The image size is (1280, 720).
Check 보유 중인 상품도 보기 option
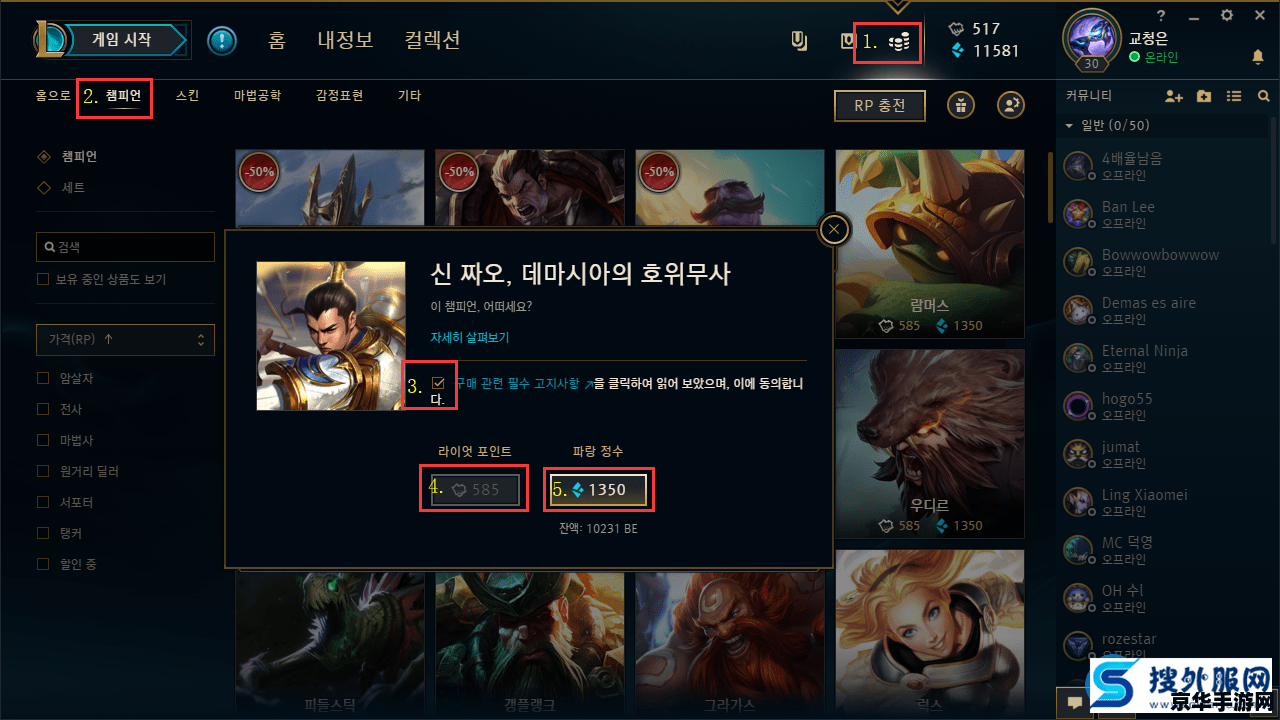[x=43, y=279]
